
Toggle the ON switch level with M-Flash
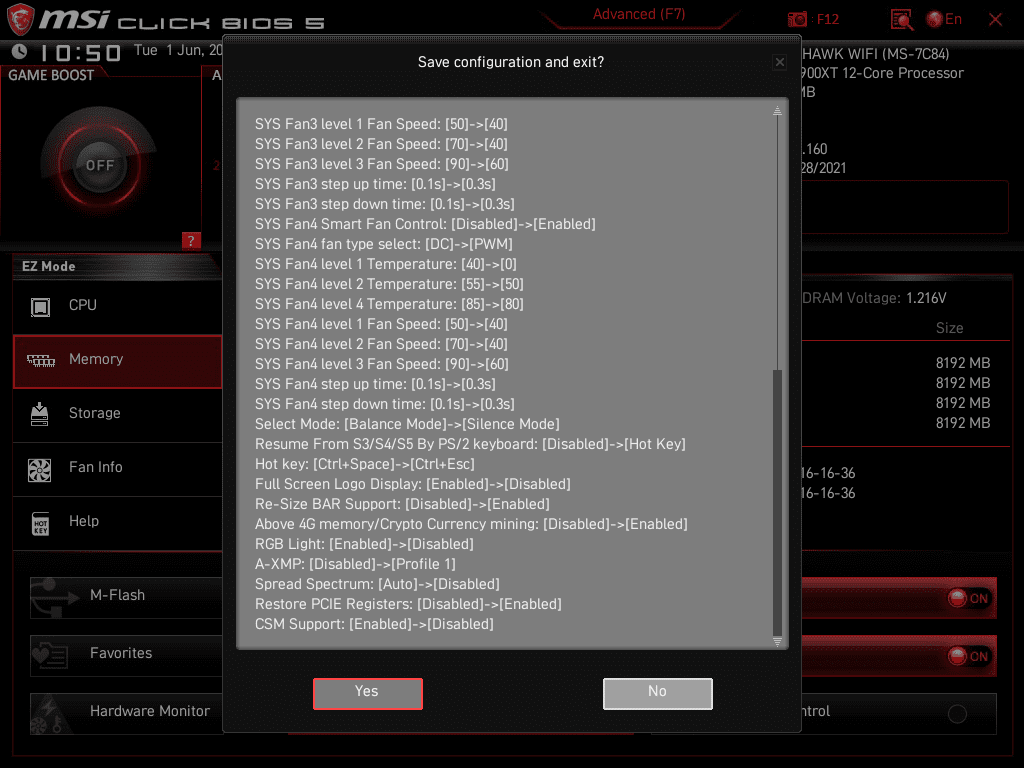click(x=968, y=598)
